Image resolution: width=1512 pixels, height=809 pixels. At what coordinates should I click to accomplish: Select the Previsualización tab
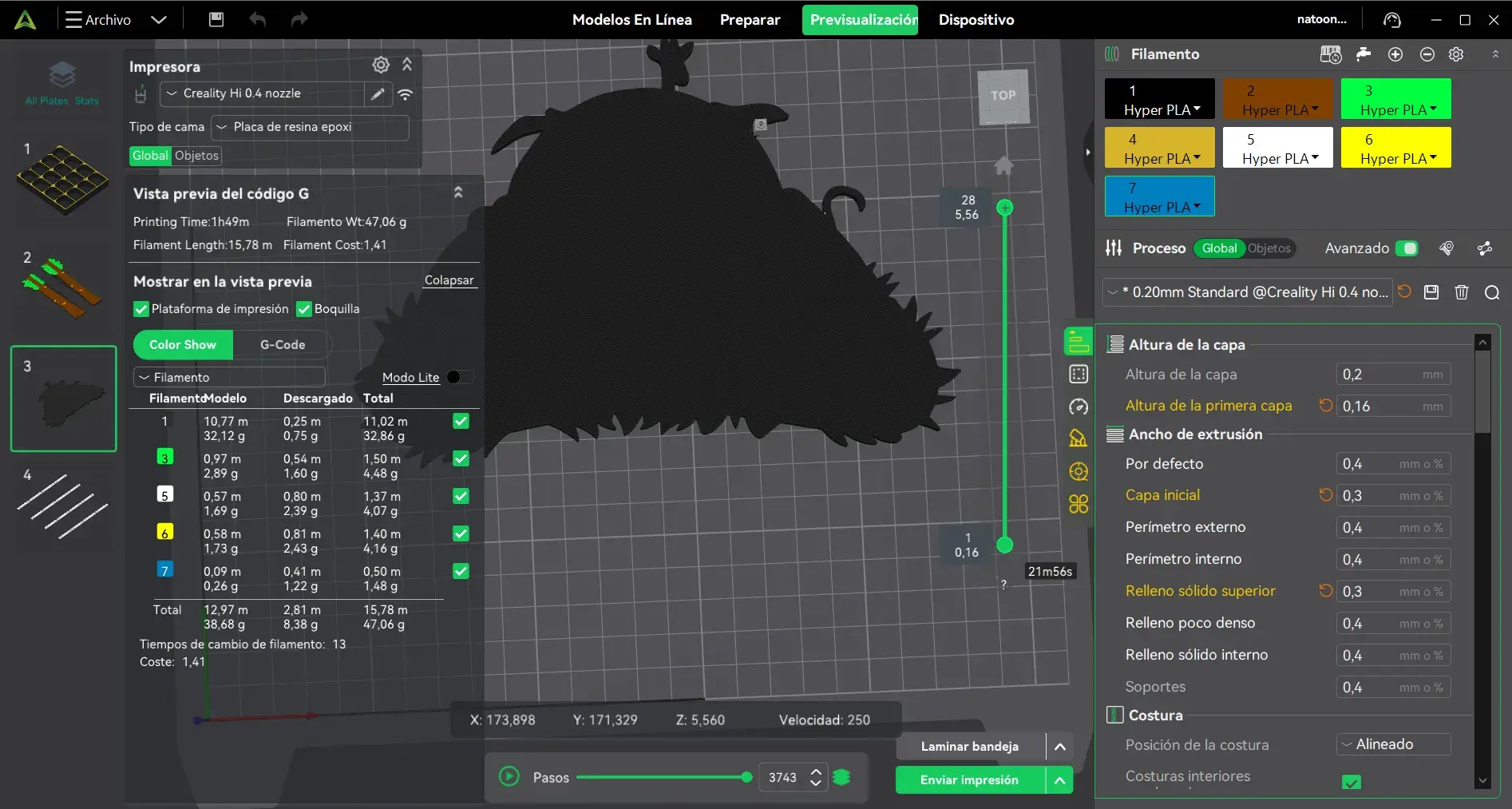860,20
